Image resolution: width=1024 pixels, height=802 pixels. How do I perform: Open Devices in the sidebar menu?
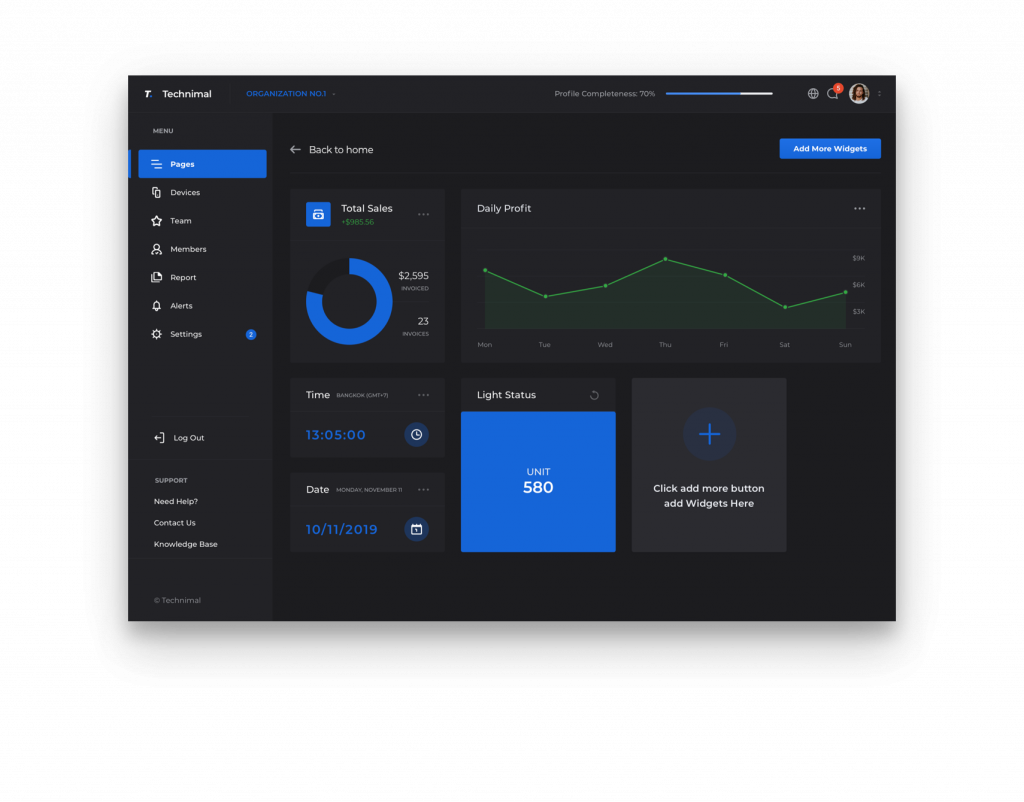point(184,193)
